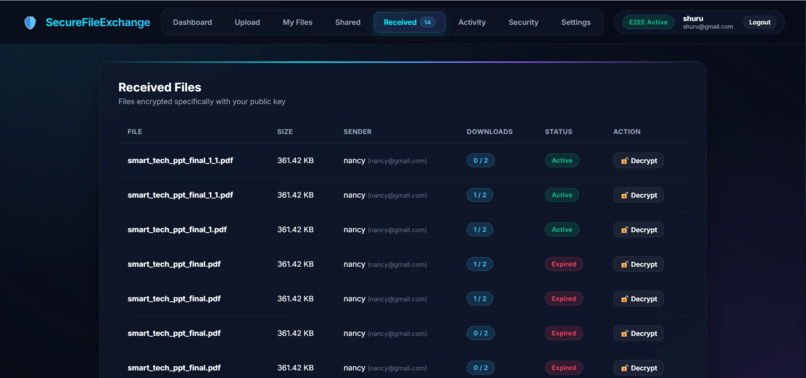
Task: Click the SENDER column header
Action: [x=357, y=132]
